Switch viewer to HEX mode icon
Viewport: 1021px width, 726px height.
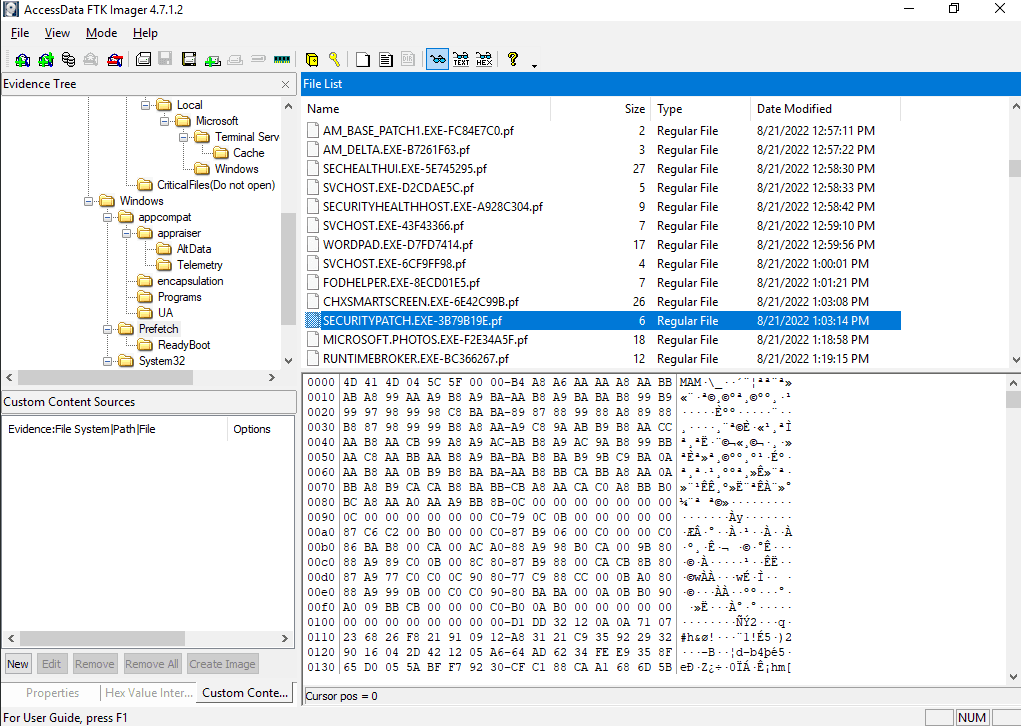[484, 59]
